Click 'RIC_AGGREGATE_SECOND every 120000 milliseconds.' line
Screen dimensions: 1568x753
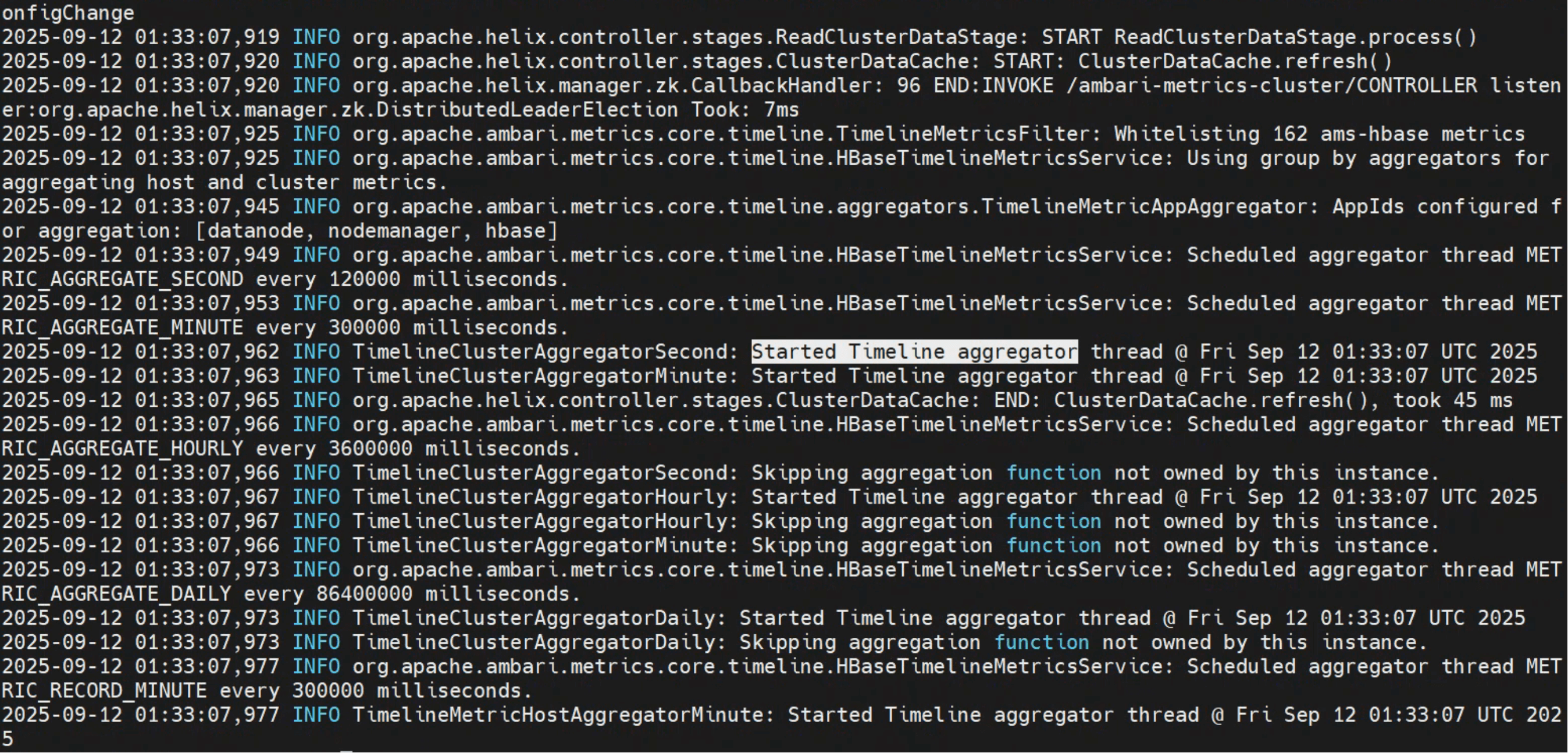pyautogui.click(x=285, y=279)
